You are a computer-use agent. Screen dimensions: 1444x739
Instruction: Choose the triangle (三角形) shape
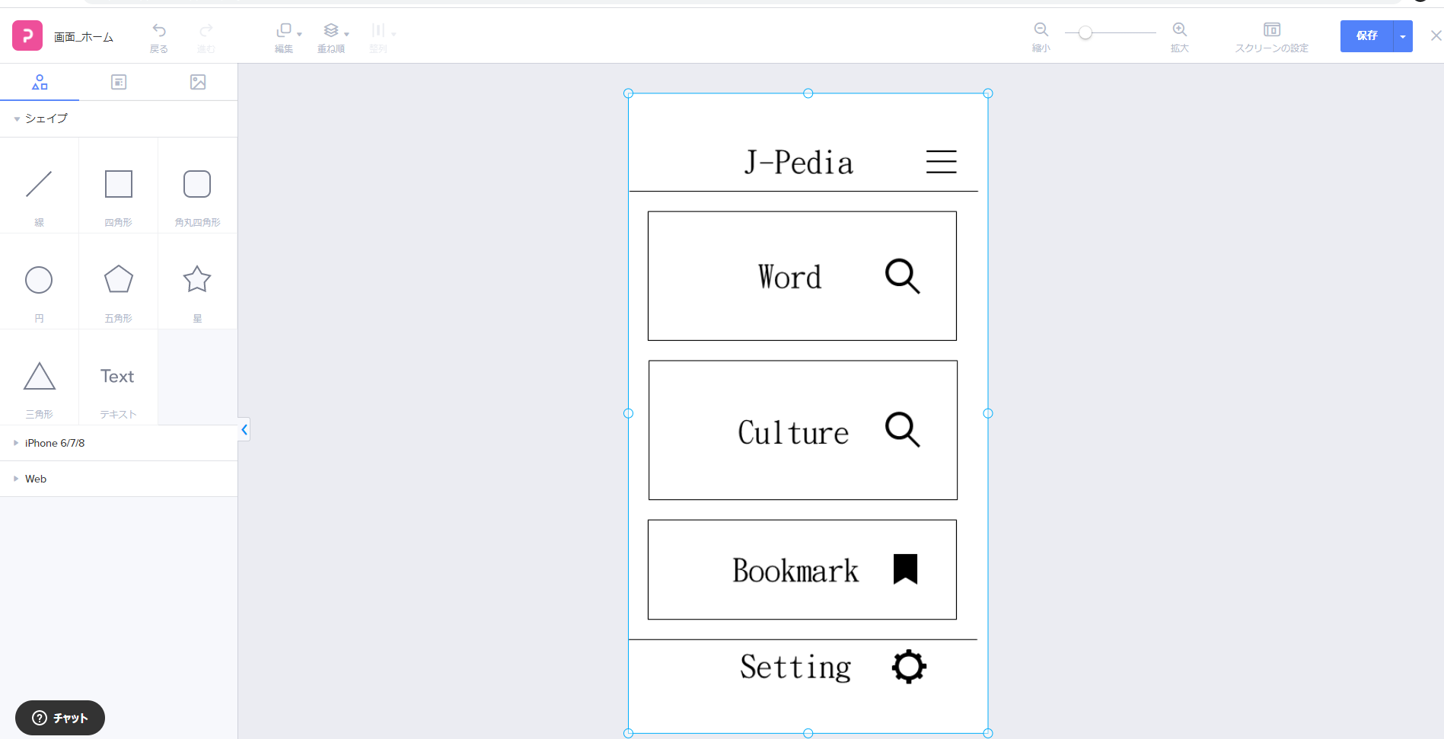pyautogui.click(x=39, y=376)
